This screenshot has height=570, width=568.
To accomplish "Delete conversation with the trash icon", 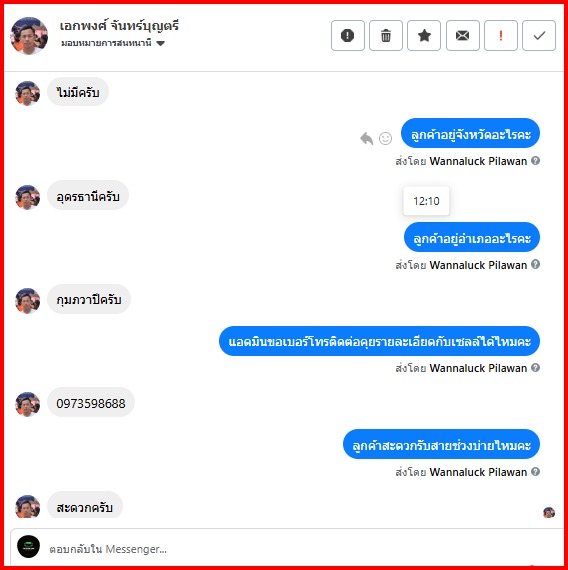I will coord(386,36).
